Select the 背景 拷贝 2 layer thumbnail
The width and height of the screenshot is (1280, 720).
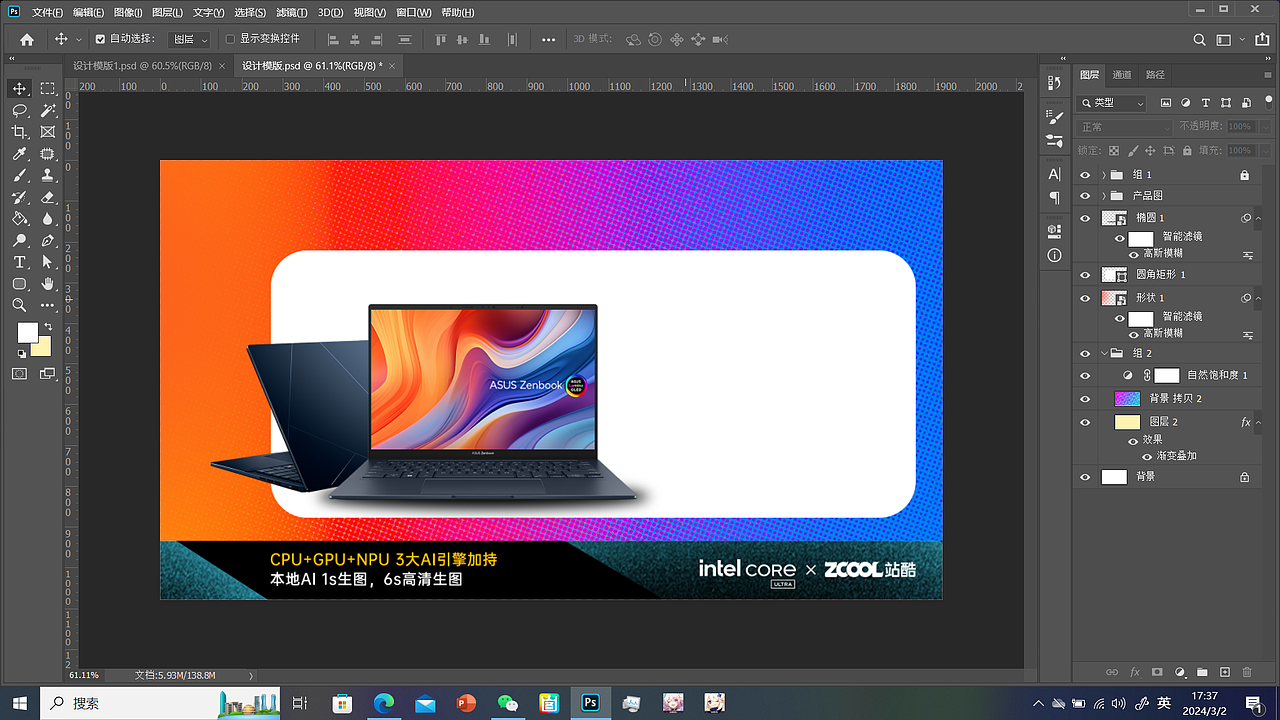click(x=1127, y=398)
